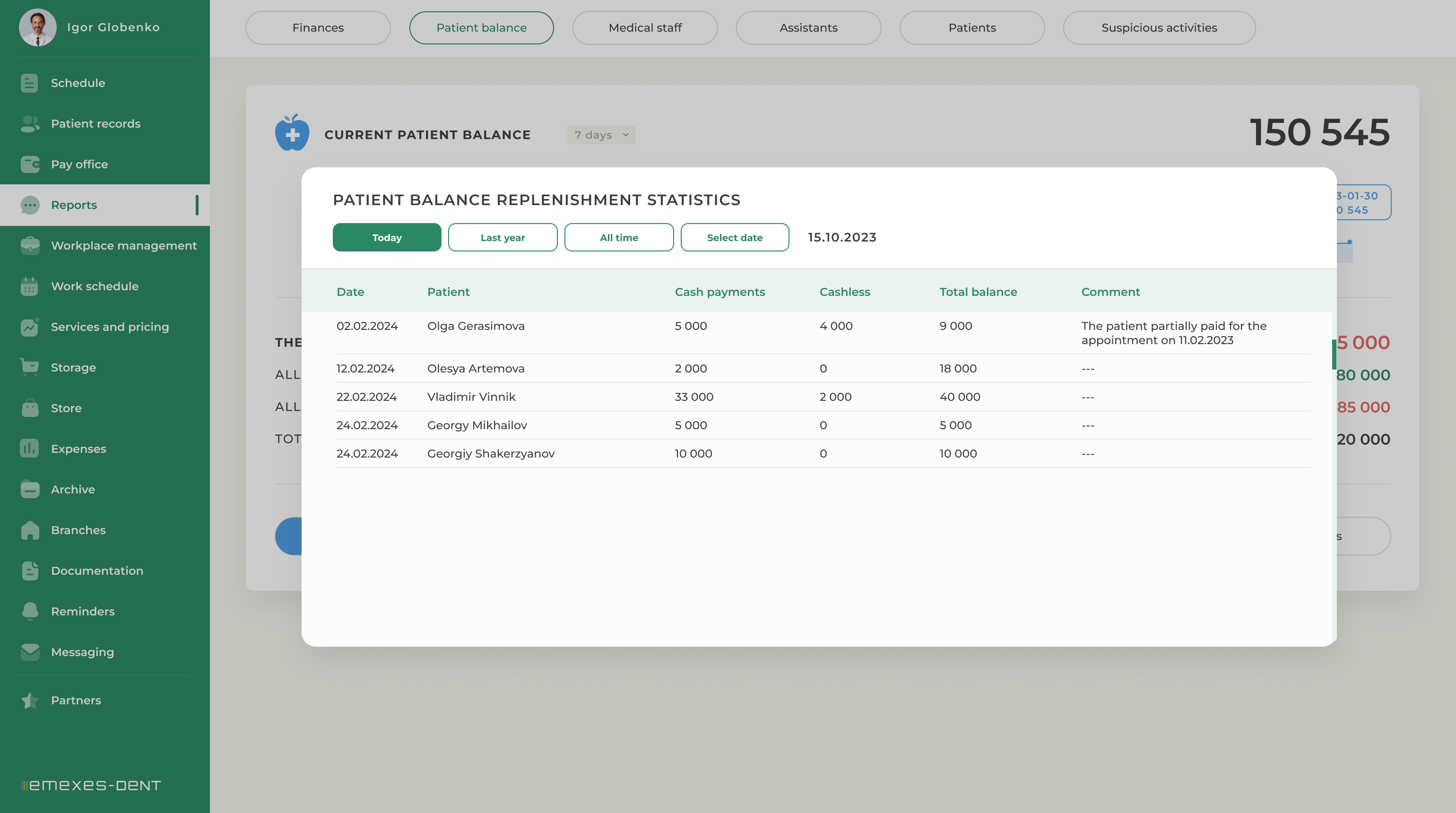Viewport: 1456px width, 813px height.
Task: Select patient Olesya Artemova
Action: (476, 368)
